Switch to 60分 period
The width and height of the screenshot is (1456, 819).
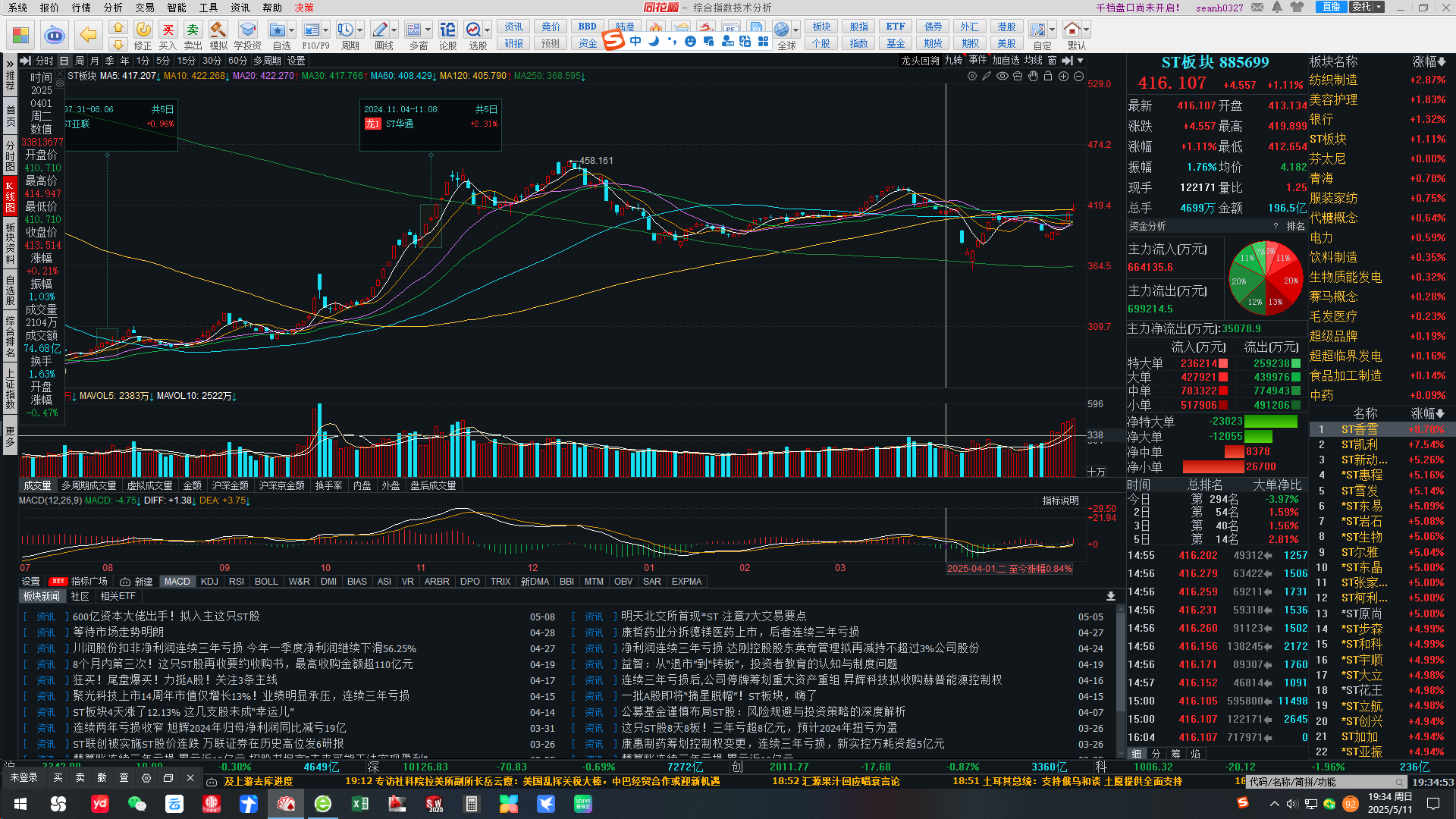click(x=237, y=61)
